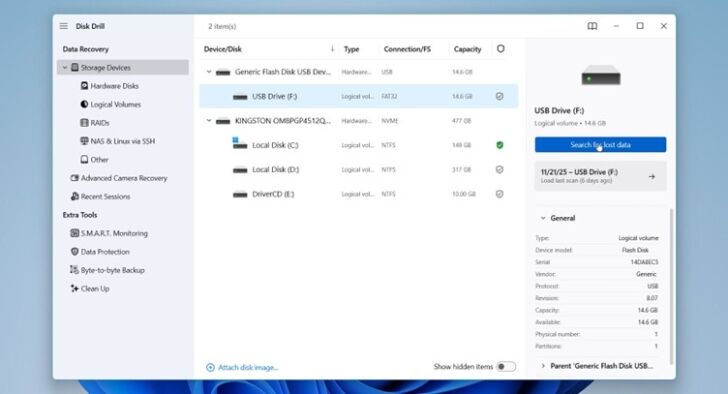This screenshot has width=728, height=394.
Task: Collapse KINGSTON OM8PGP4512Q device row
Action: (209, 121)
